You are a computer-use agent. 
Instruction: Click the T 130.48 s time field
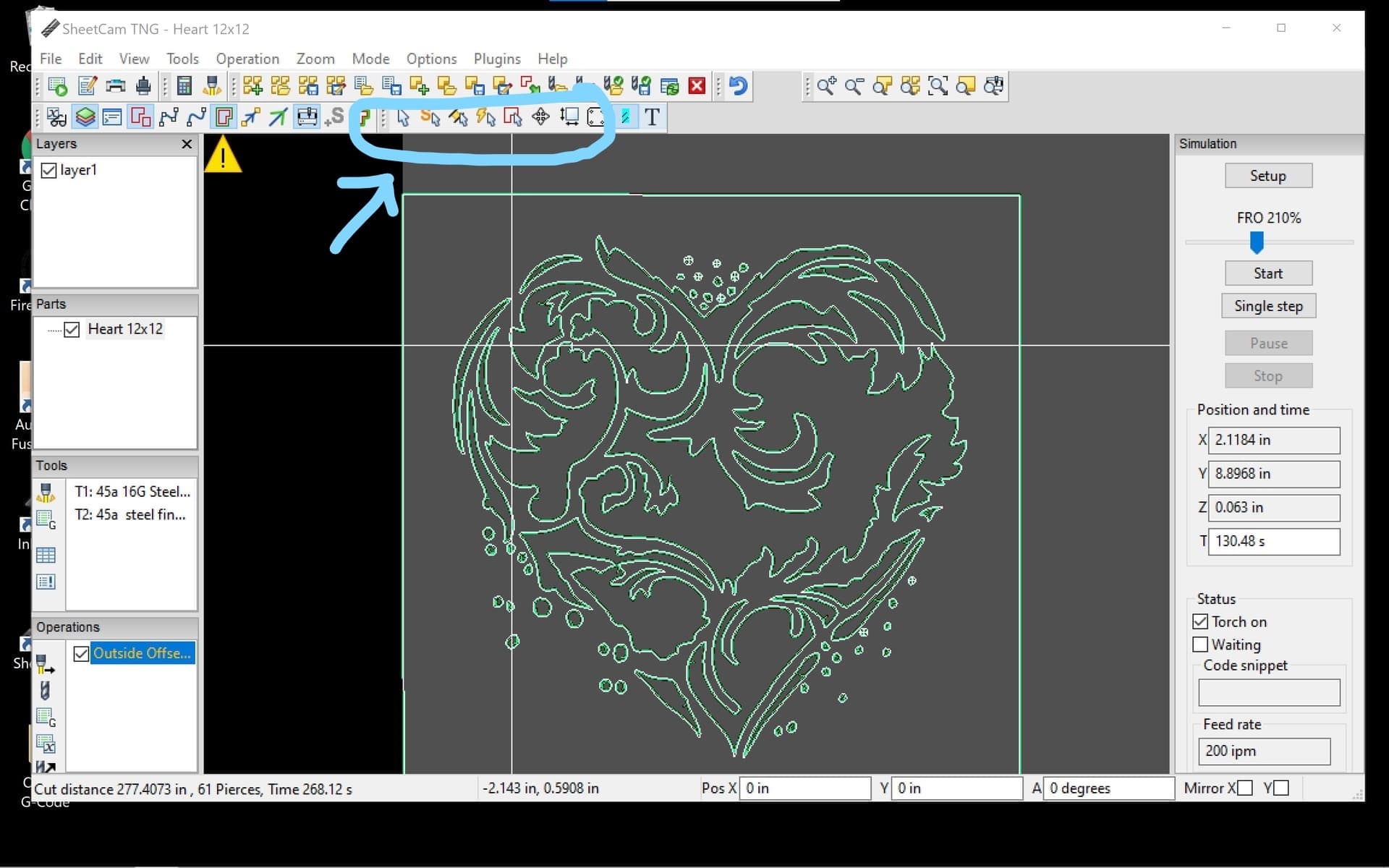click(1274, 541)
